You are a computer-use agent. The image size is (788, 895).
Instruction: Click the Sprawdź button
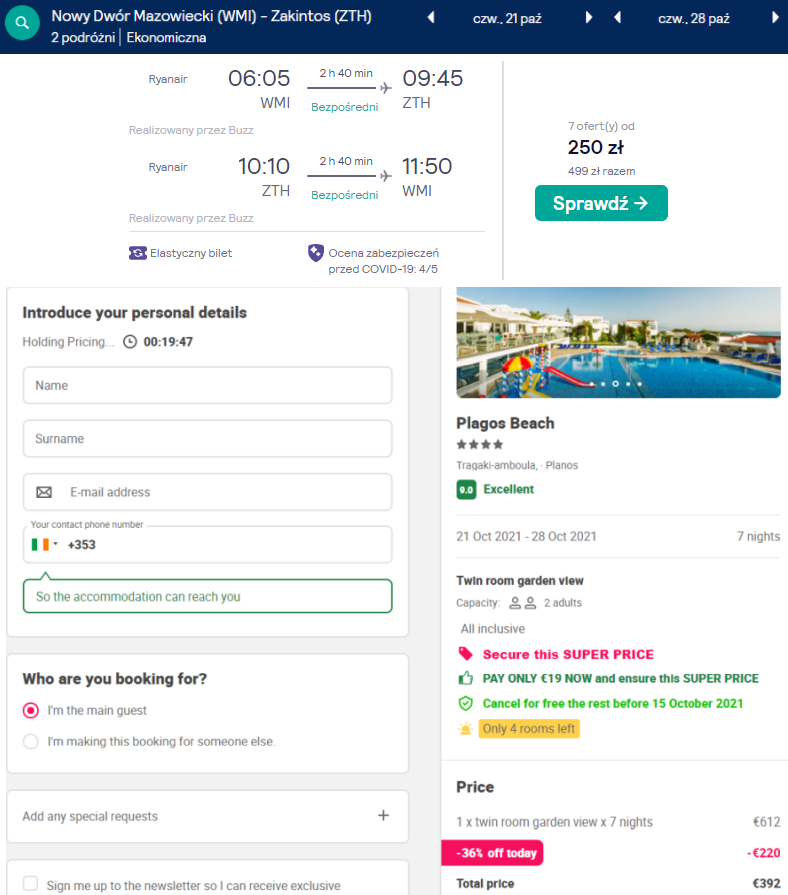pyautogui.click(x=601, y=203)
